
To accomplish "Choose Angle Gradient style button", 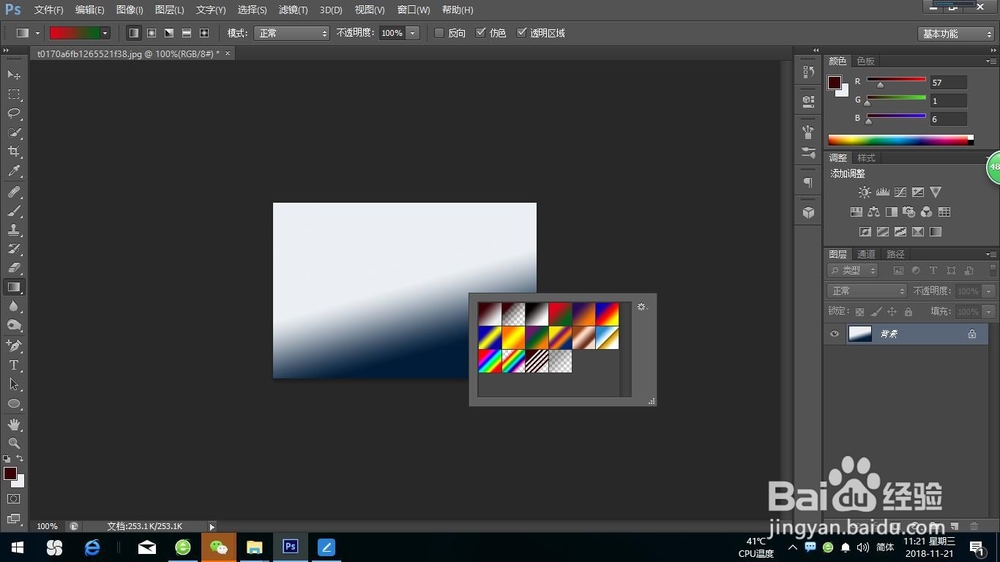I will click(169, 33).
